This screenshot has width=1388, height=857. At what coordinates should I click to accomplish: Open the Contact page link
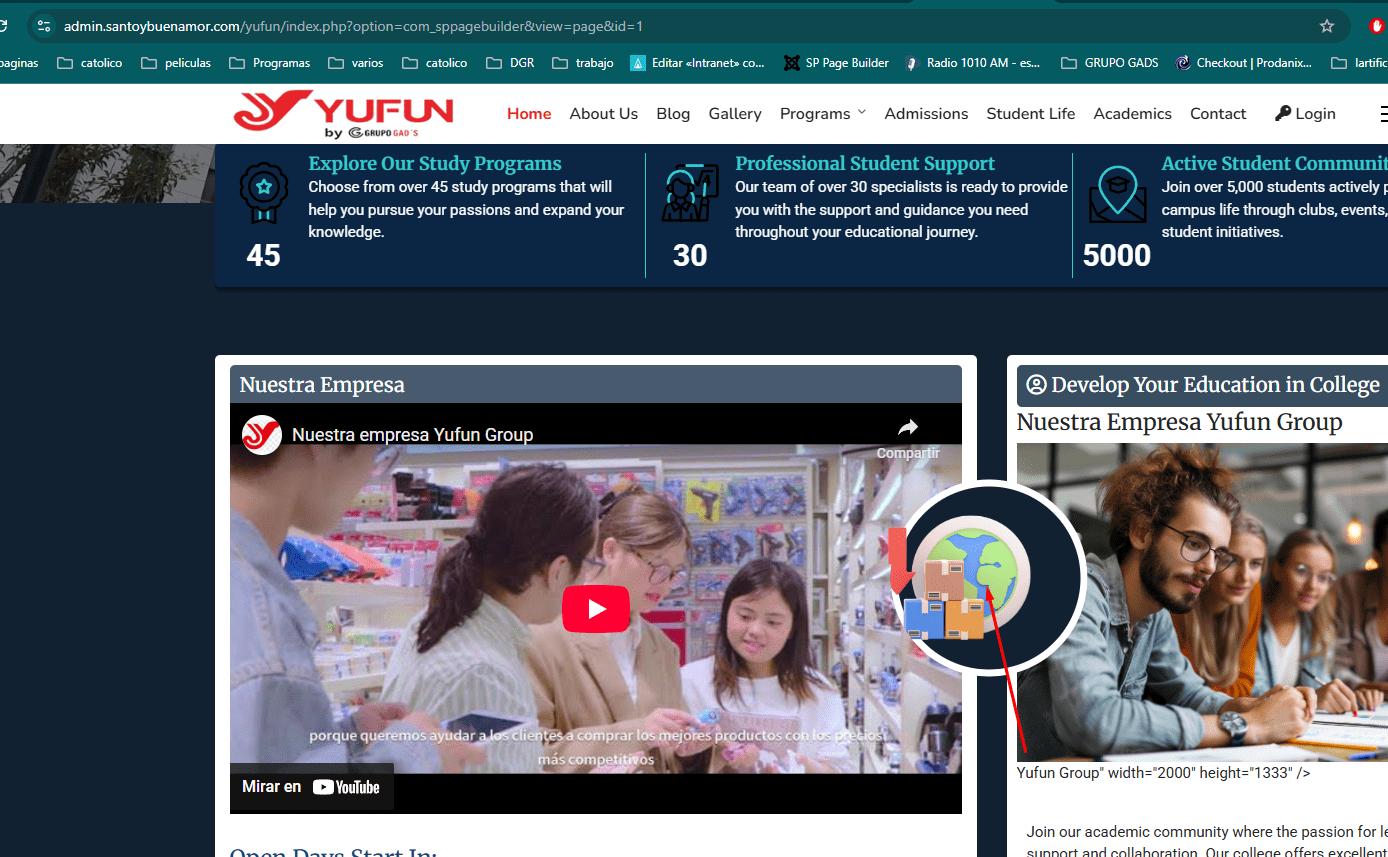click(x=1218, y=114)
